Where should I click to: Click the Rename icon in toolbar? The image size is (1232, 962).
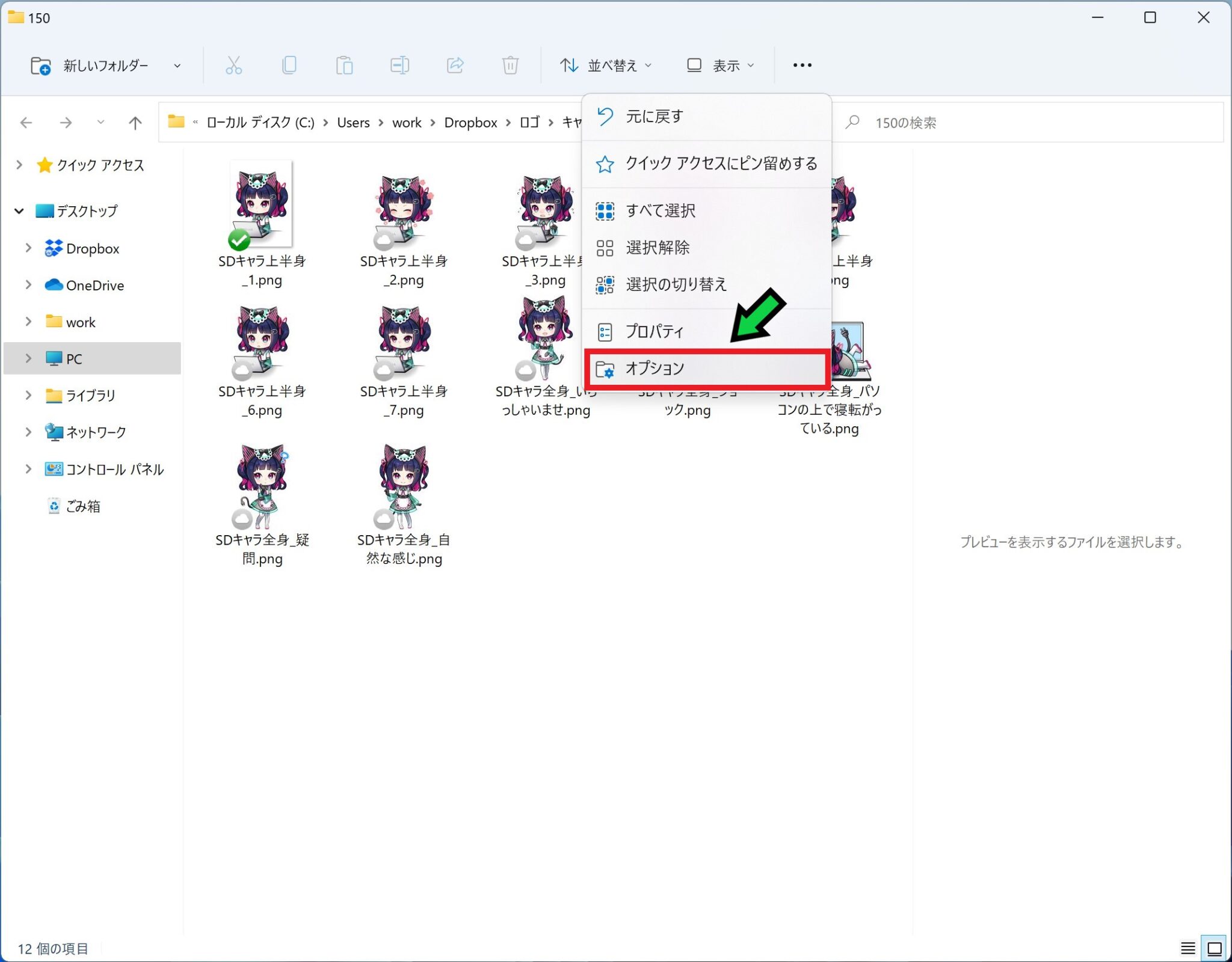pos(399,65)
